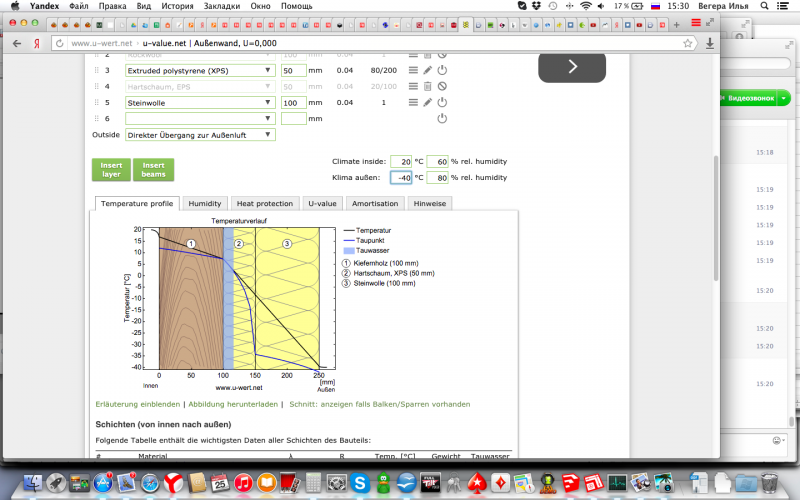Click green Видеозвонок button in background window
Image resolution: width=800 pixels, height=500 pixels.
(753, 98)
